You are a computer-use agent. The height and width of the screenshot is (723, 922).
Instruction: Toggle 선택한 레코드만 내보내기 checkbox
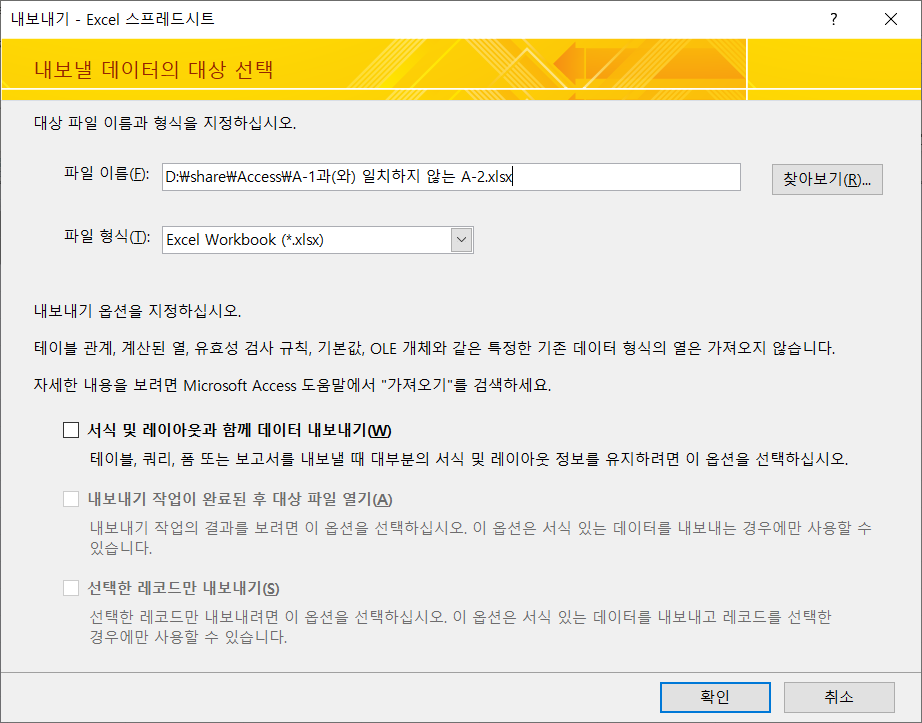tap(71, 588)
